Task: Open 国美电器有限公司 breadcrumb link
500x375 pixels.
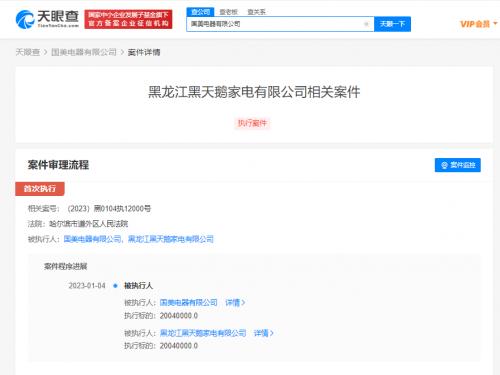Action: pyautogui.click(x=84, y=52)
